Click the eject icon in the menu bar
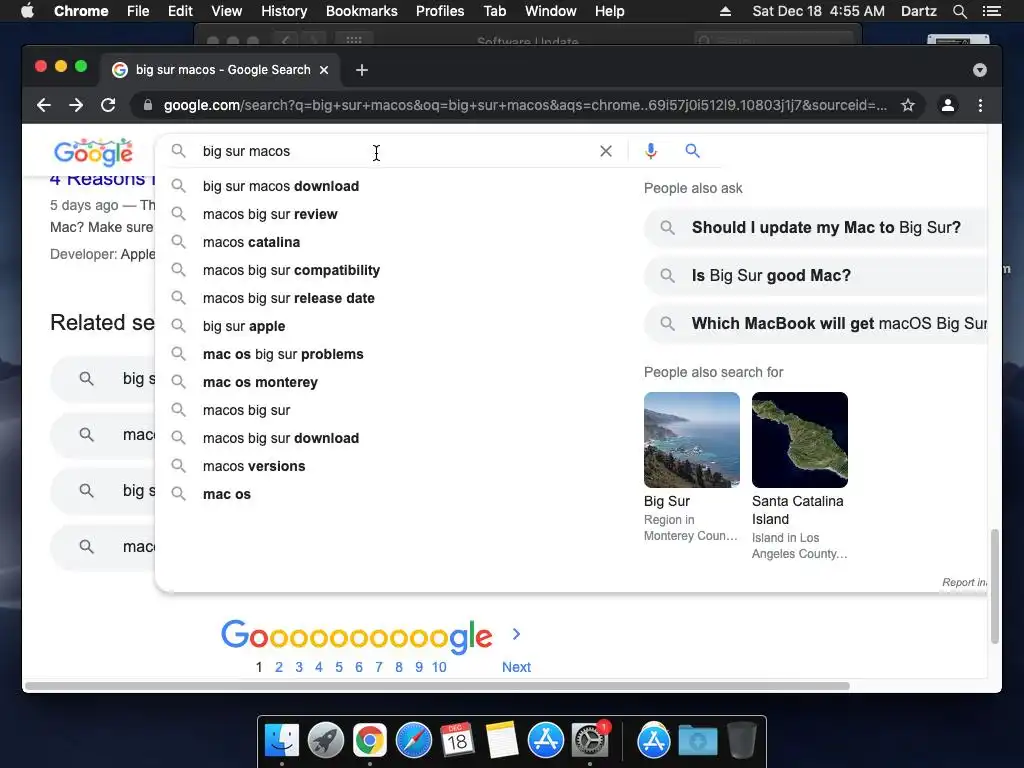The width and height of the screenshot is (1024, 768). pyautogui.click(x=725, y=11)
